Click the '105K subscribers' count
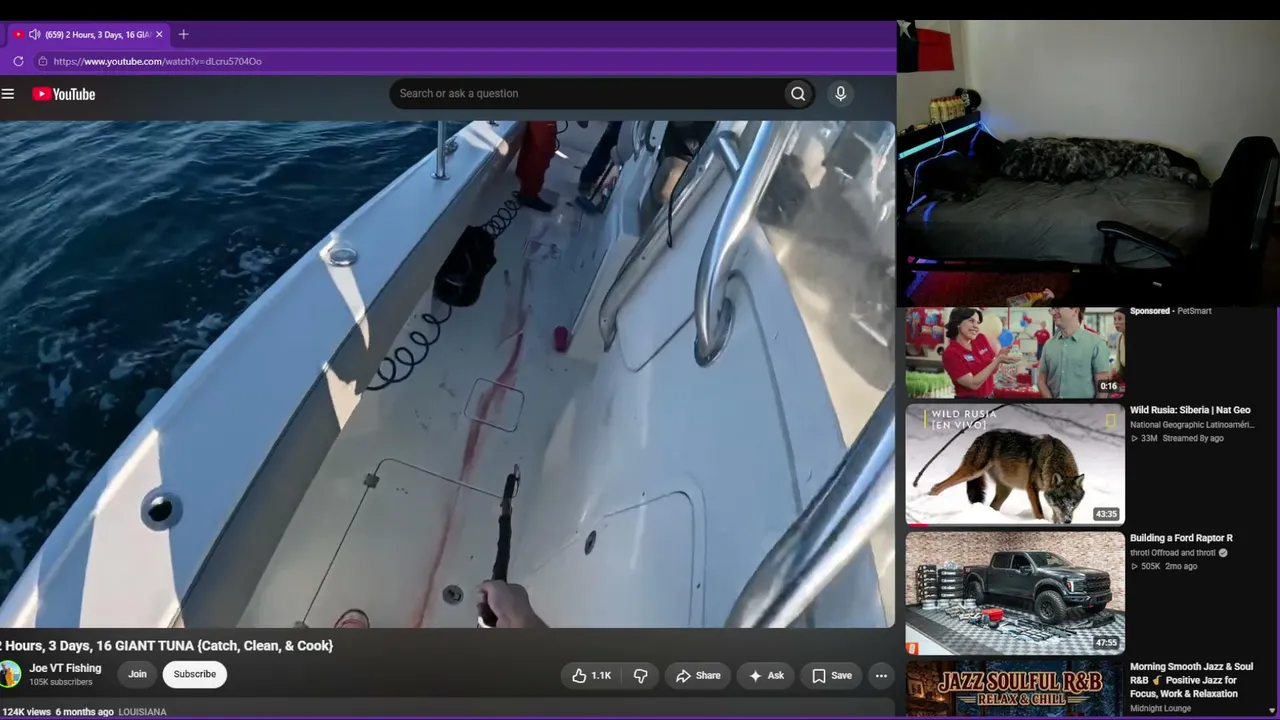 click(61, 682)
